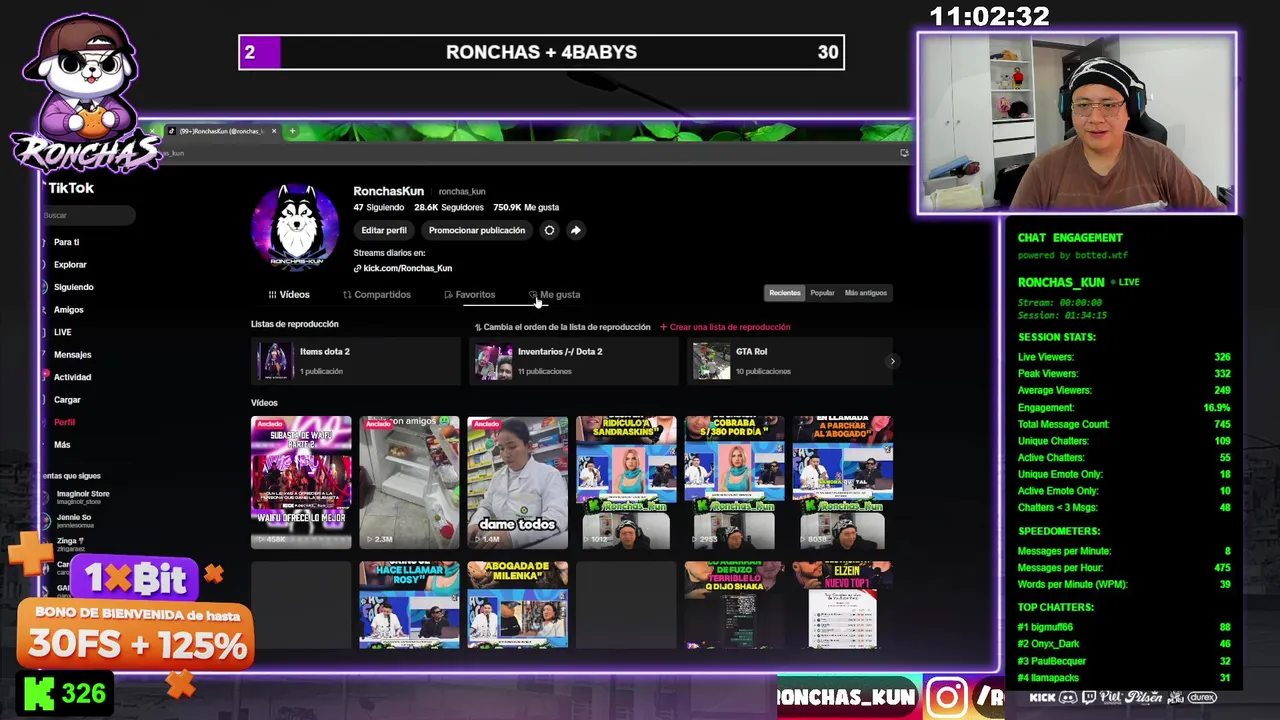1280x720 pixels.
Task: Click the GTA Rol playlist cover
Action: click(x=711, y=360)
